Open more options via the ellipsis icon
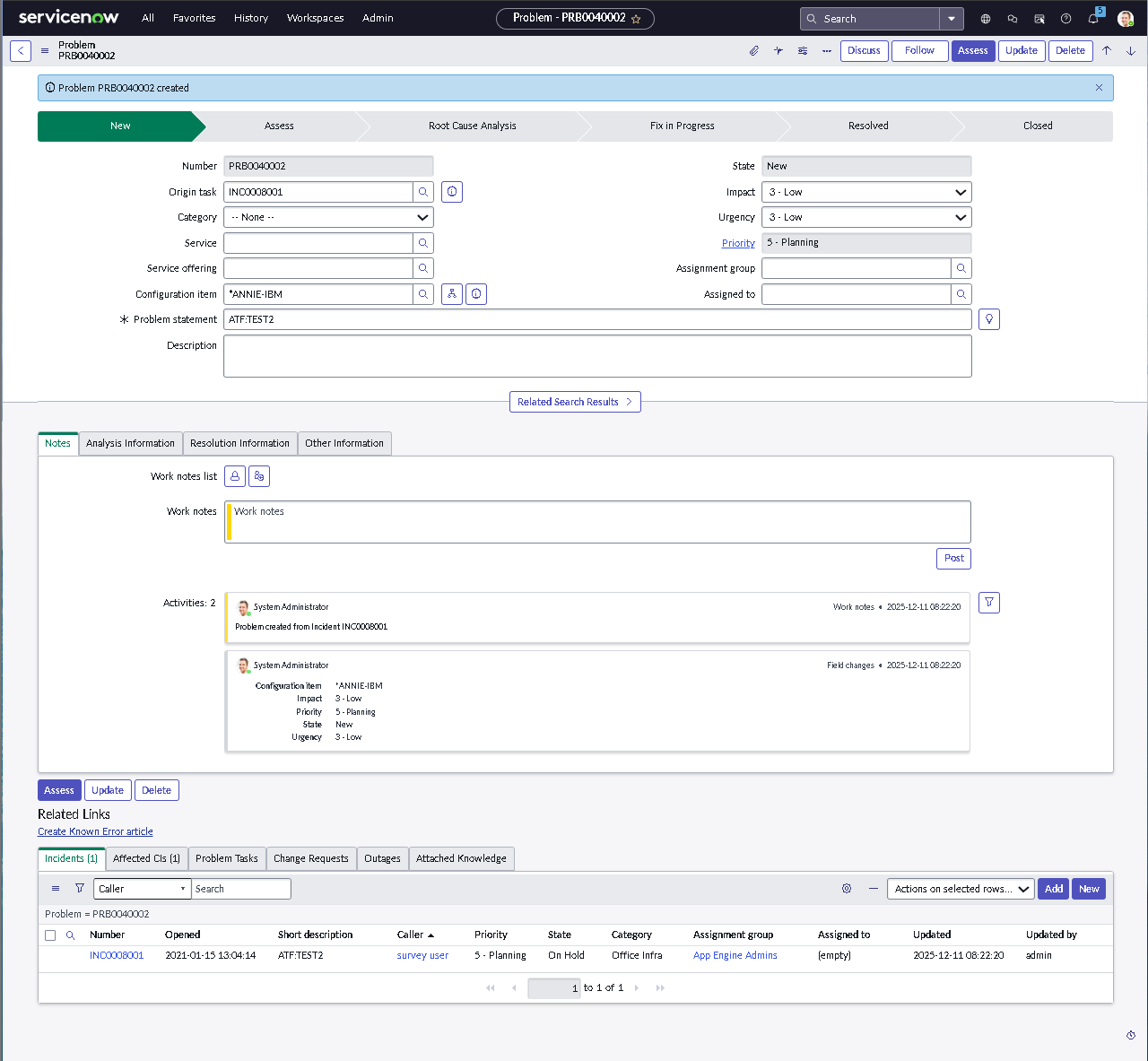Screen dimensions: 1148x1061 [826, 51]
